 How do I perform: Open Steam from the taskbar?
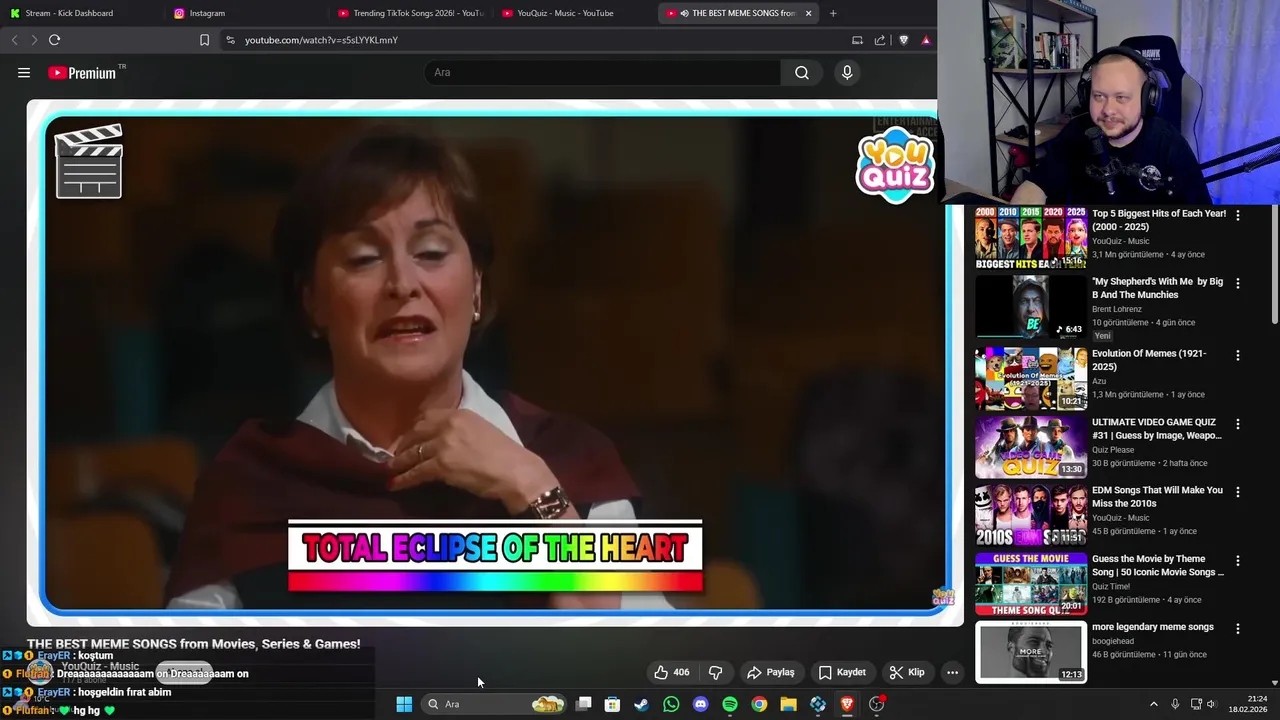coord(642,704)
